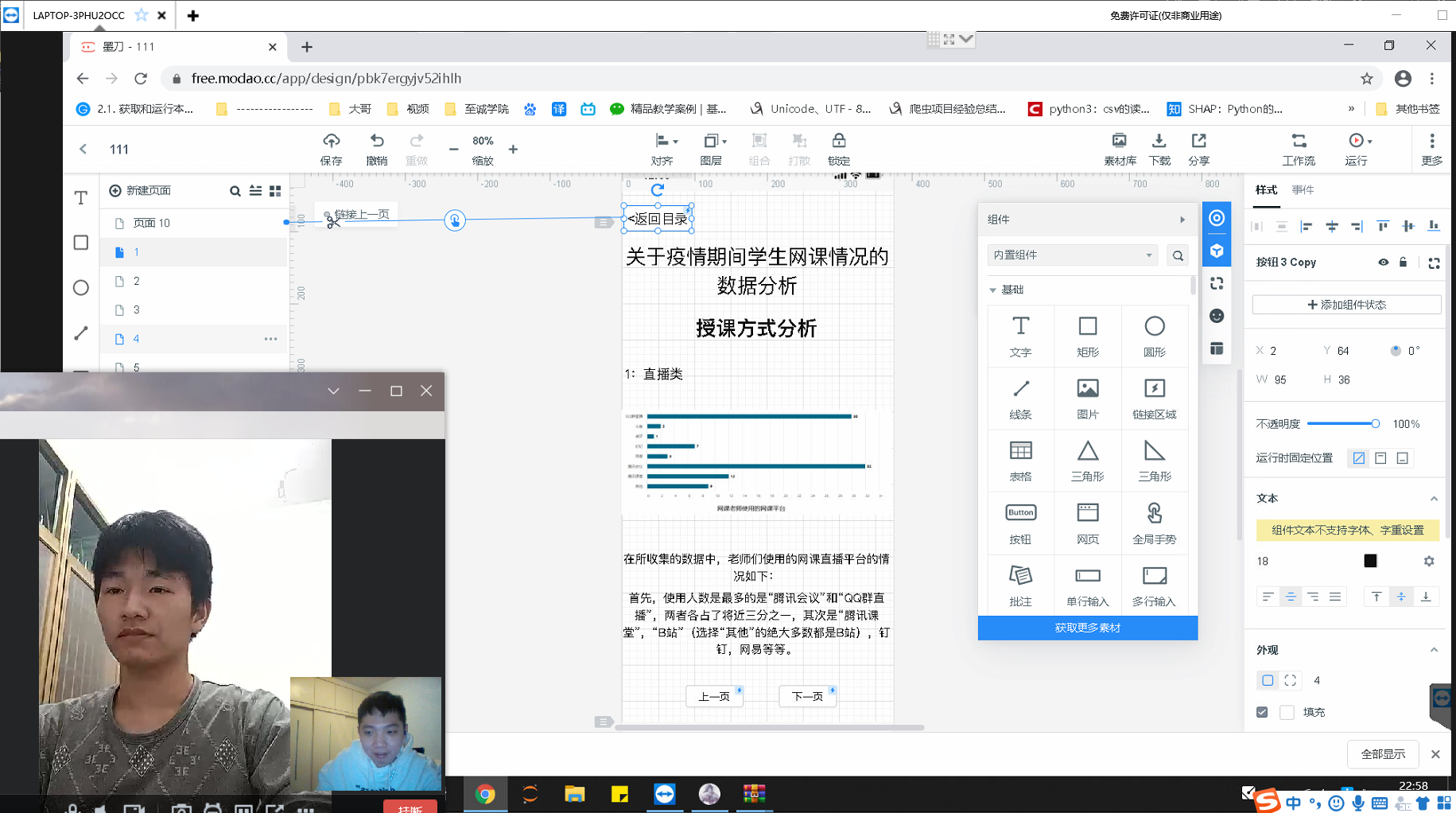Open the Run (运行) dropdown arrow
The height and width of the screenshot is (813, 1456).
coord(1369,142)
